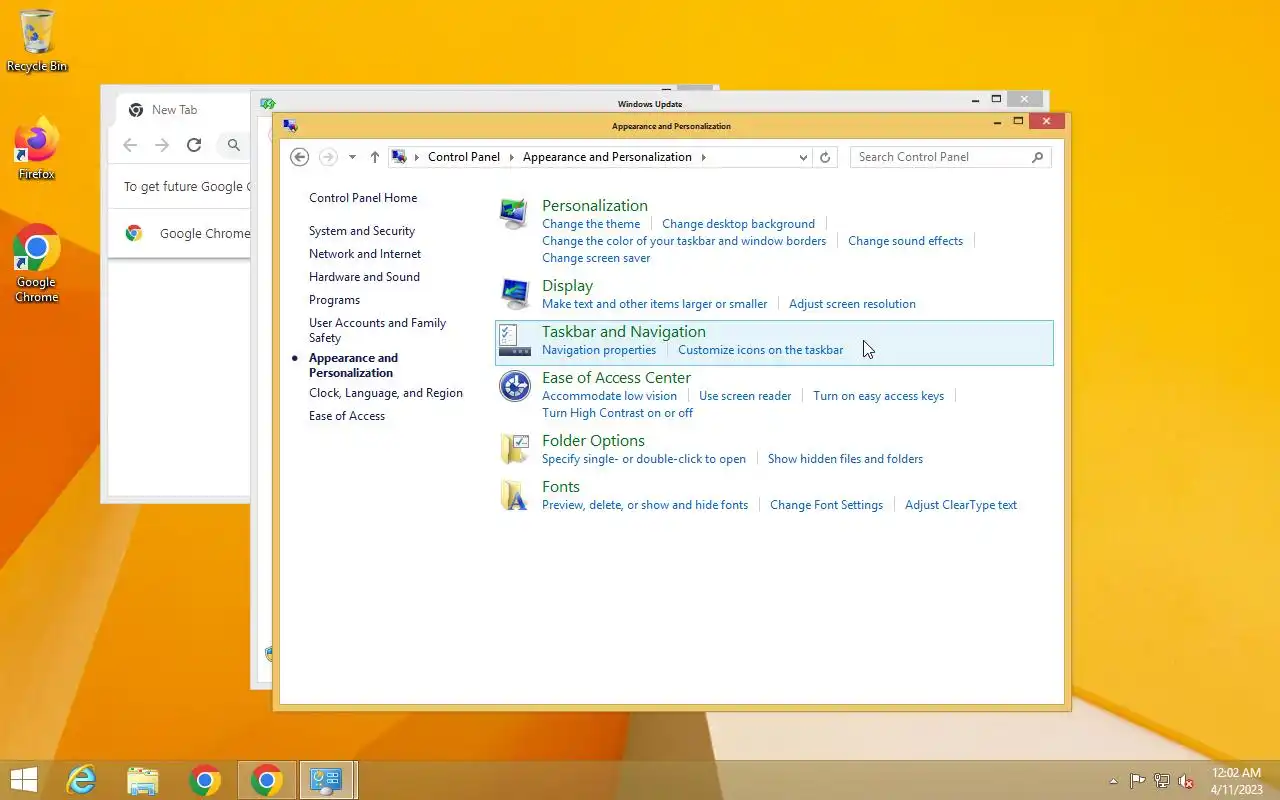
Task: Open the address bar history dropdown
Action: tap(803, 157)
